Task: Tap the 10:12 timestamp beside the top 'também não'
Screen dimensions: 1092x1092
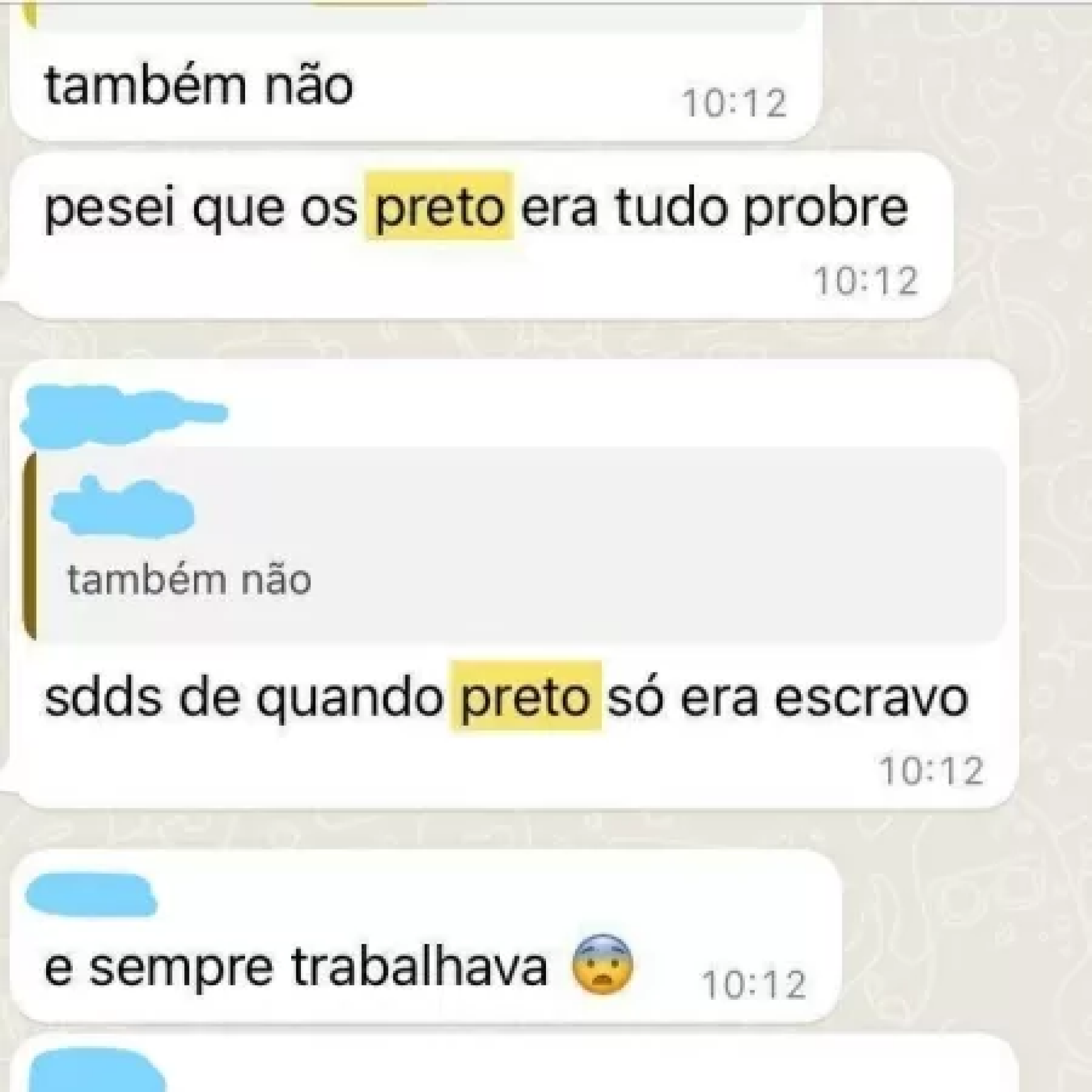Action: (x=734, y=104)
